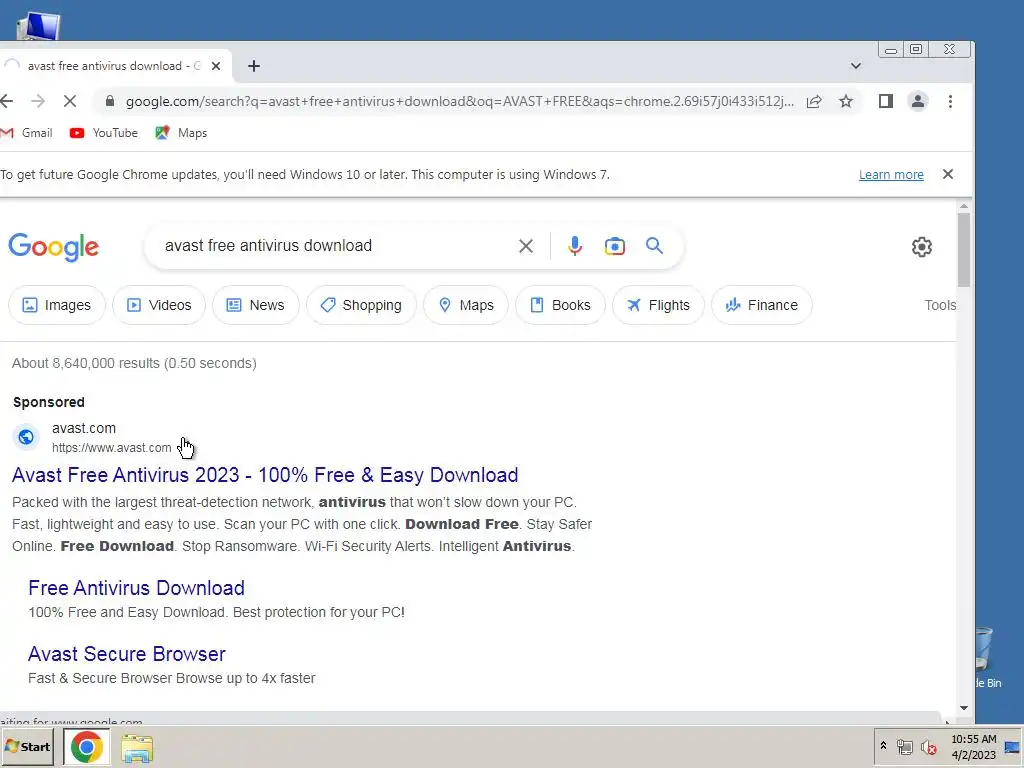Filter results by News
The width and height of the screenshot is (1024, 768).
255,305
